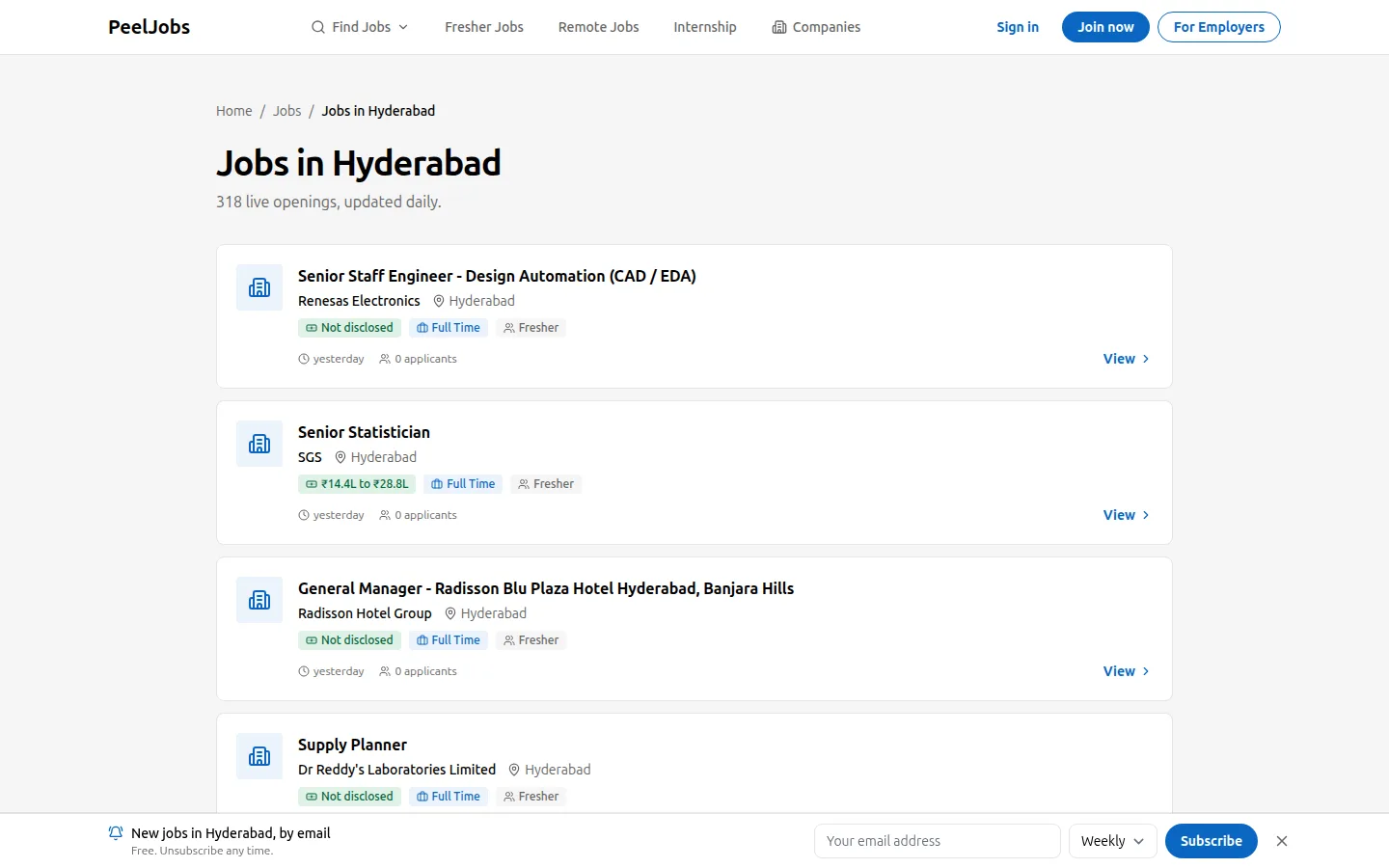Navigate to Internship listings

(705, 27)
